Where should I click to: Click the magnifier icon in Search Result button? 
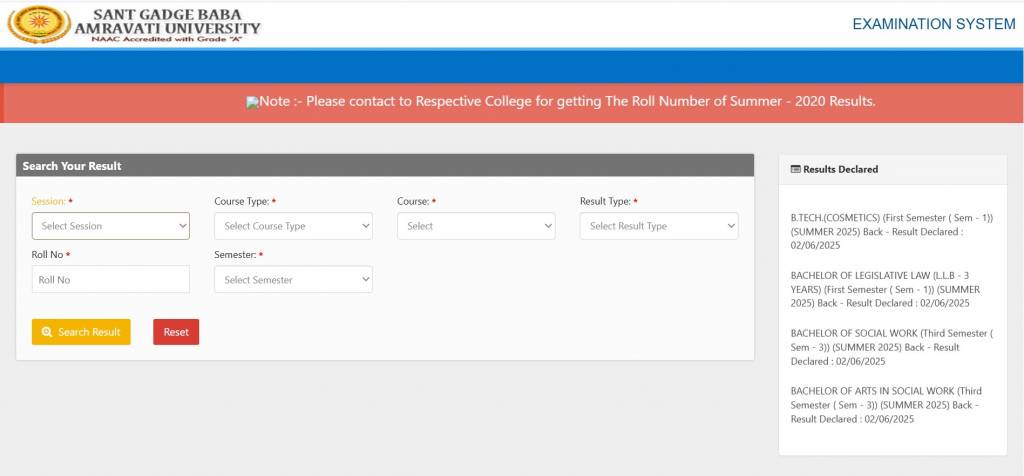coord(47,332)
